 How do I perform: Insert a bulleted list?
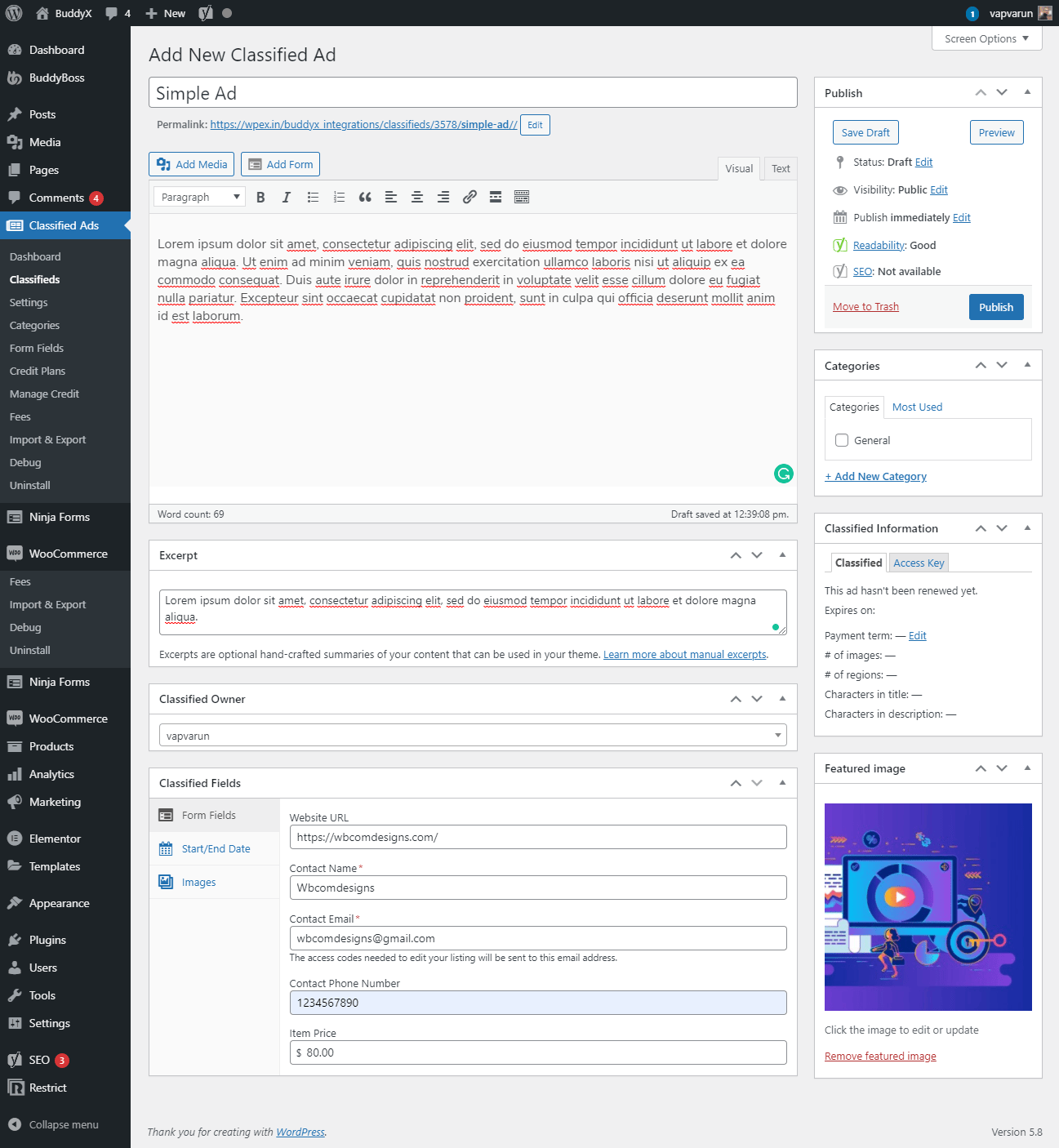click(x=313, y=197)
